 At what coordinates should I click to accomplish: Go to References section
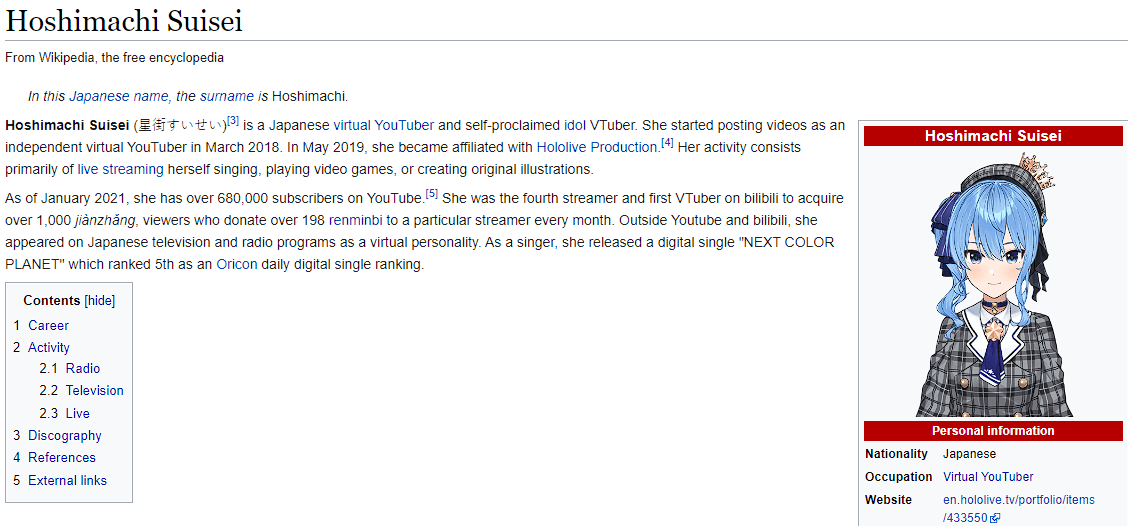(62, 458)
